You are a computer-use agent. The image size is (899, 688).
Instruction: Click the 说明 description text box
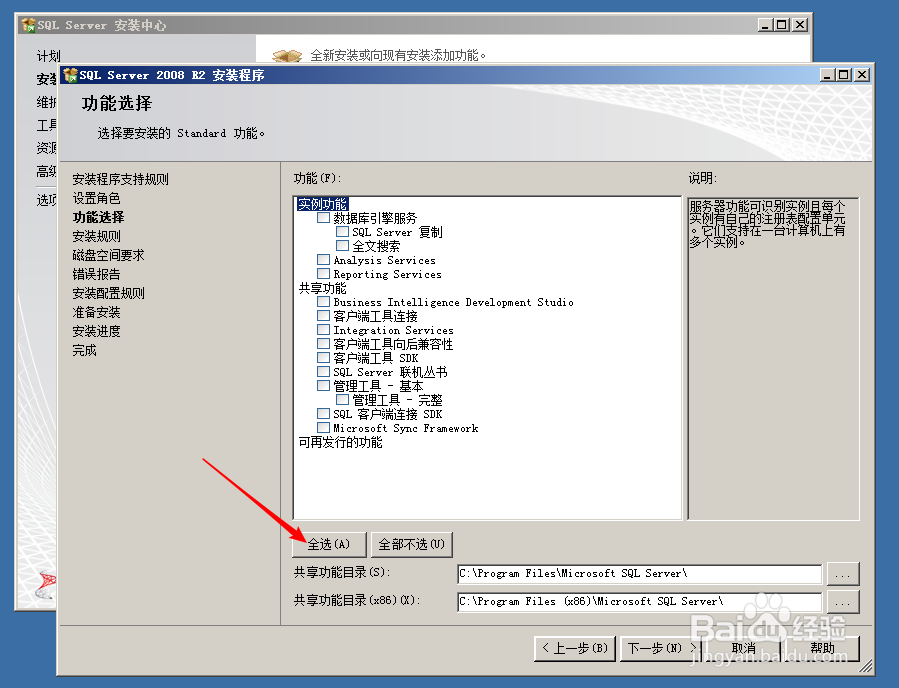click(773, 358)
